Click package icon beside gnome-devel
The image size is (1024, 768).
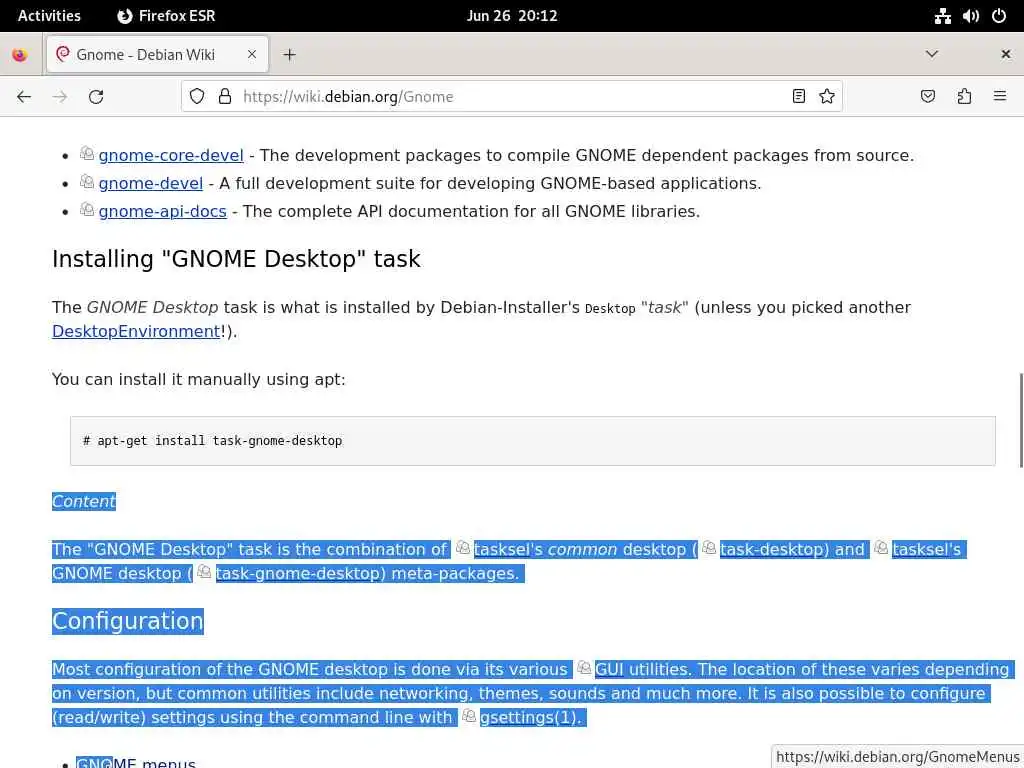pos(87,182)
